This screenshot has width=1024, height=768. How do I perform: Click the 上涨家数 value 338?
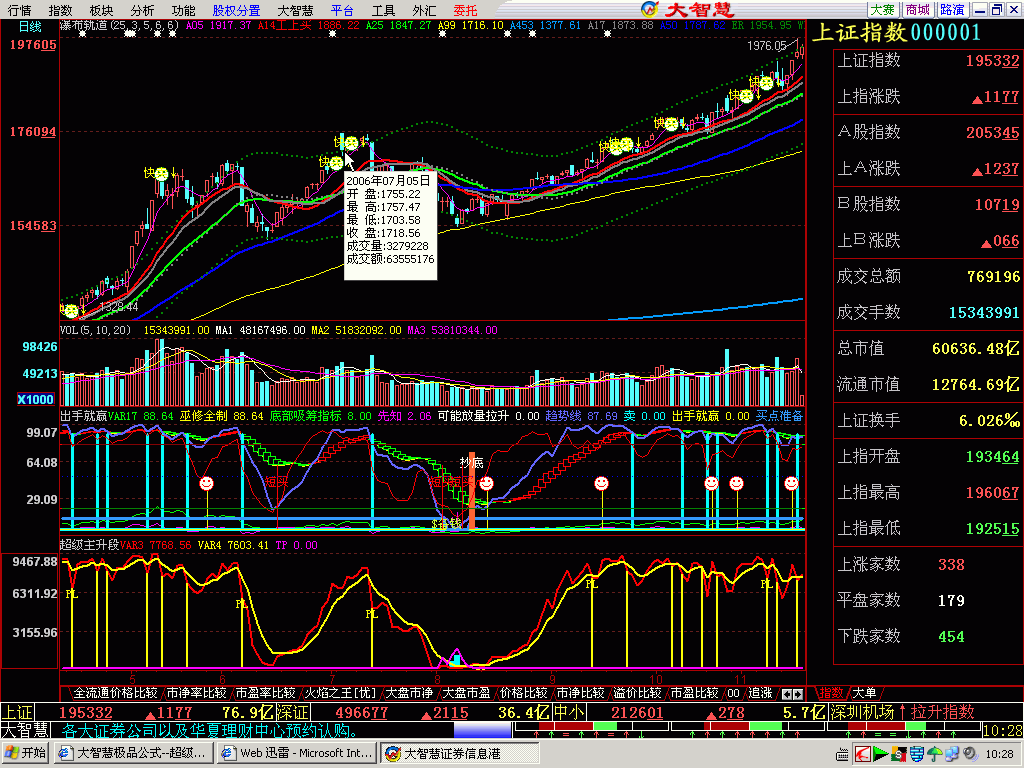pos(951,564)
